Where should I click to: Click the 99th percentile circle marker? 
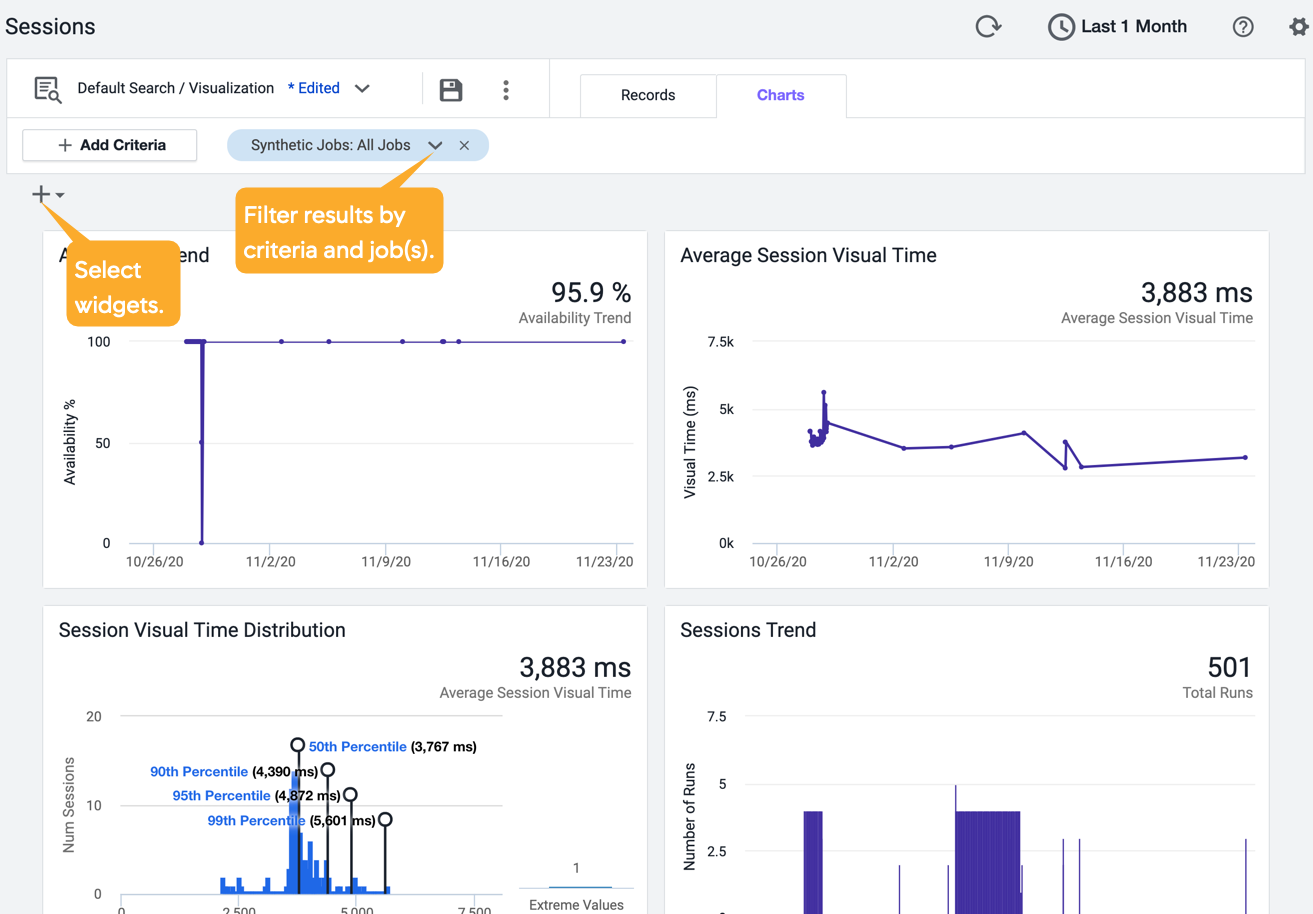coord(385,819)
